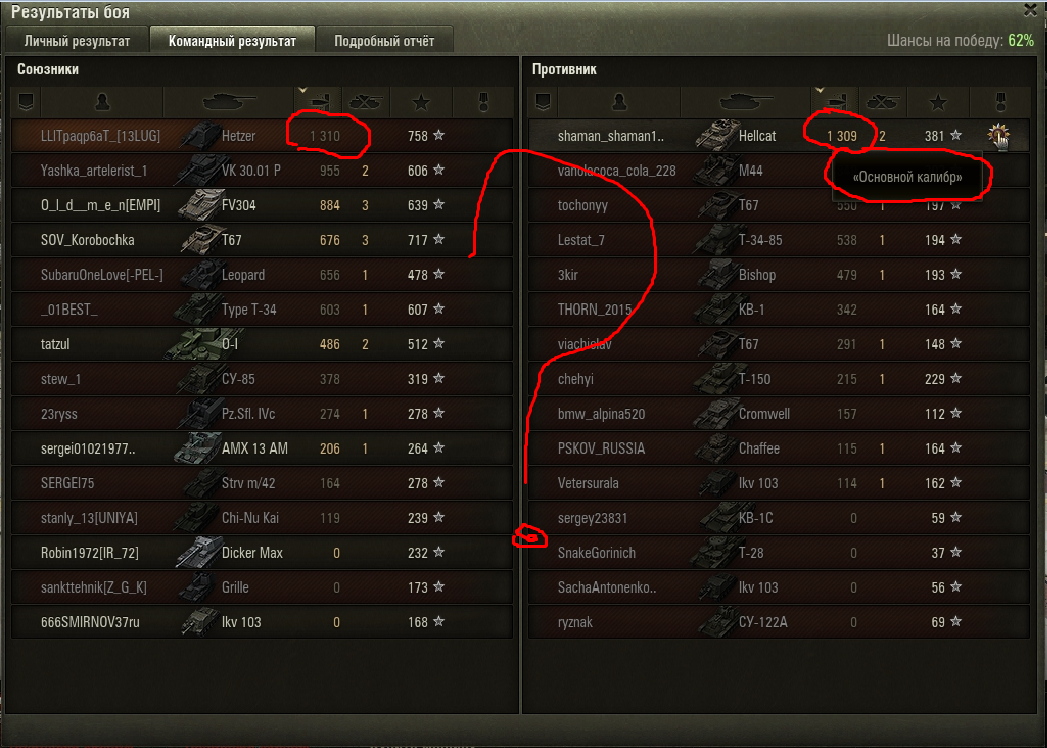Toggle enemy damage sort arrow
This screenshot has height=748, width=1047.
click(x=820, y=90)
